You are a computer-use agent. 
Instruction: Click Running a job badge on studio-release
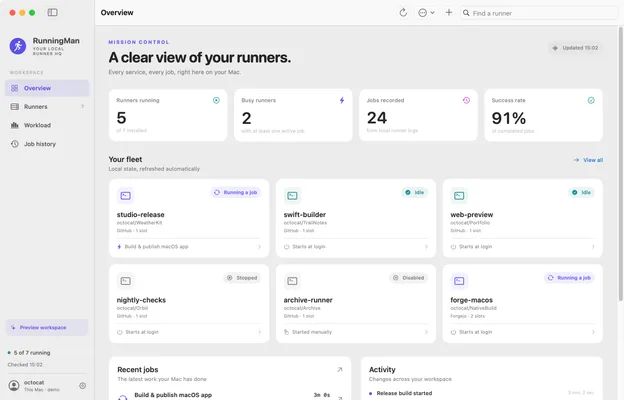tap(236, 192)
